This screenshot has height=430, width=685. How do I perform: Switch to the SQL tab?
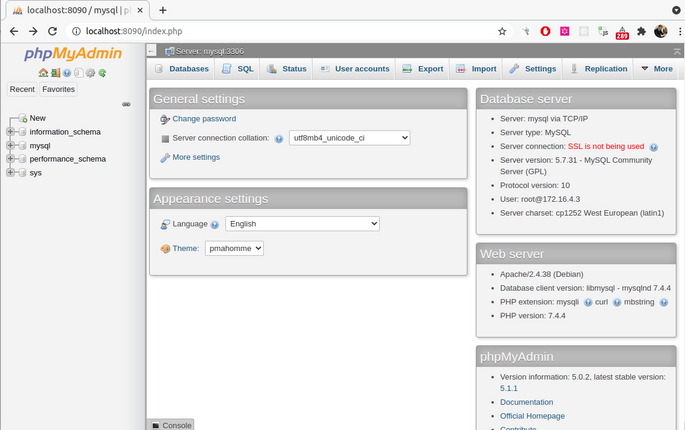(238, 69)
